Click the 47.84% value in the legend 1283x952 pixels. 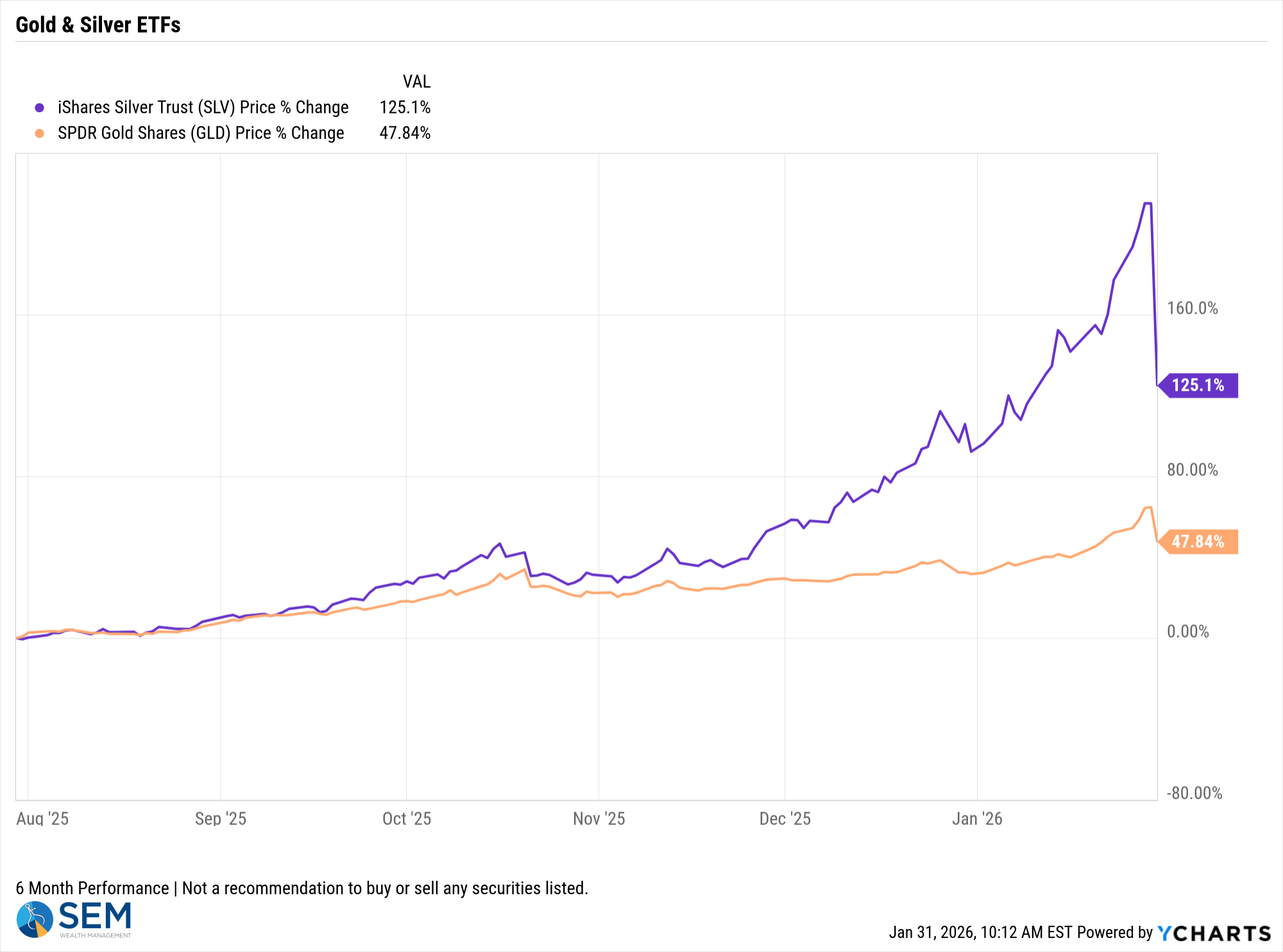click(x=405, y=133)
